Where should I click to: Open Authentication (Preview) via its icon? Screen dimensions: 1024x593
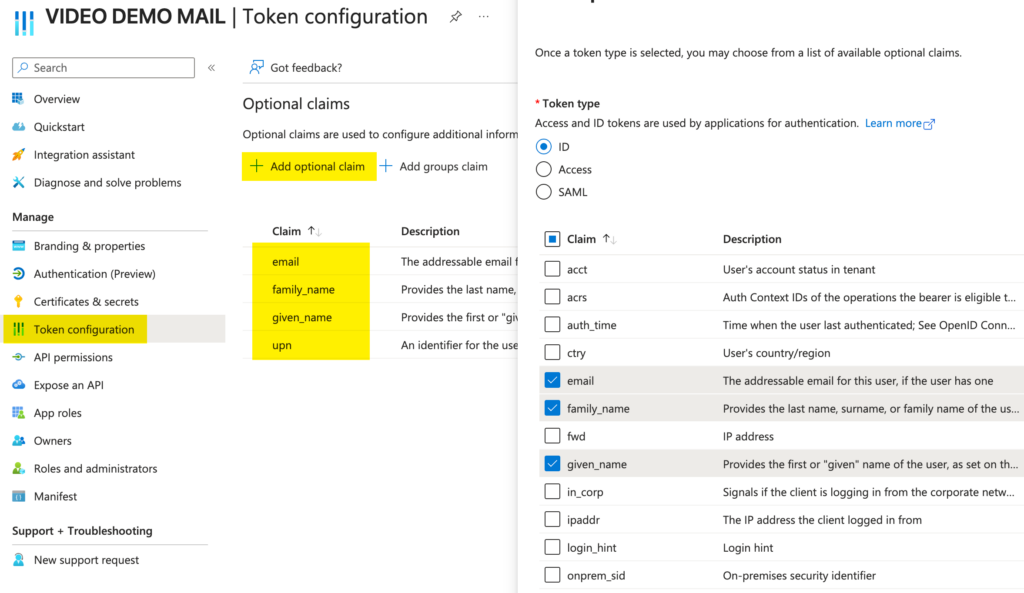tap(19, 273)
